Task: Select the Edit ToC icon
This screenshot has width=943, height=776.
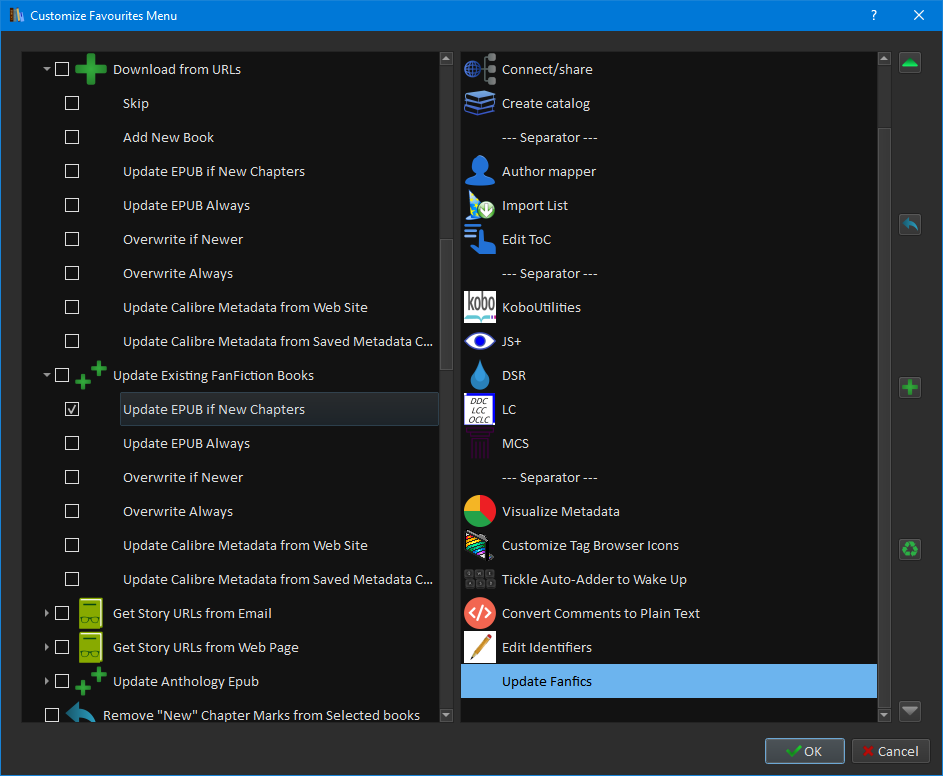Action: [x=480, y=239]
